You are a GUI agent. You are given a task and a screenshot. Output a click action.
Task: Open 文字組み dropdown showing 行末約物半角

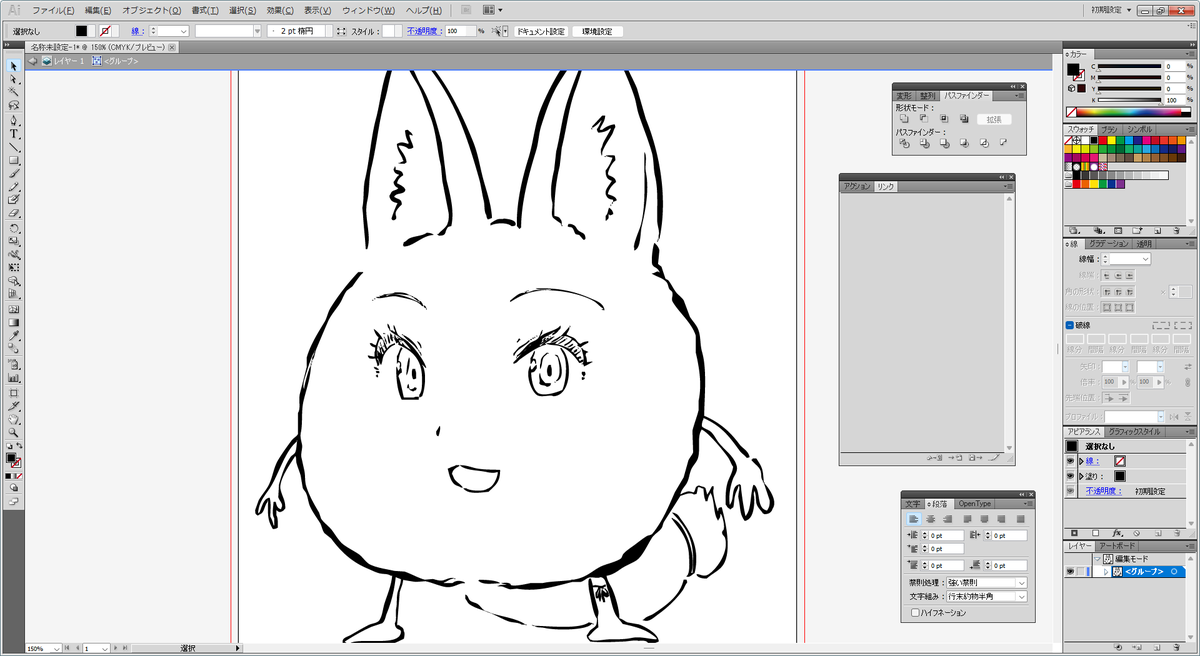pos(987,596)
